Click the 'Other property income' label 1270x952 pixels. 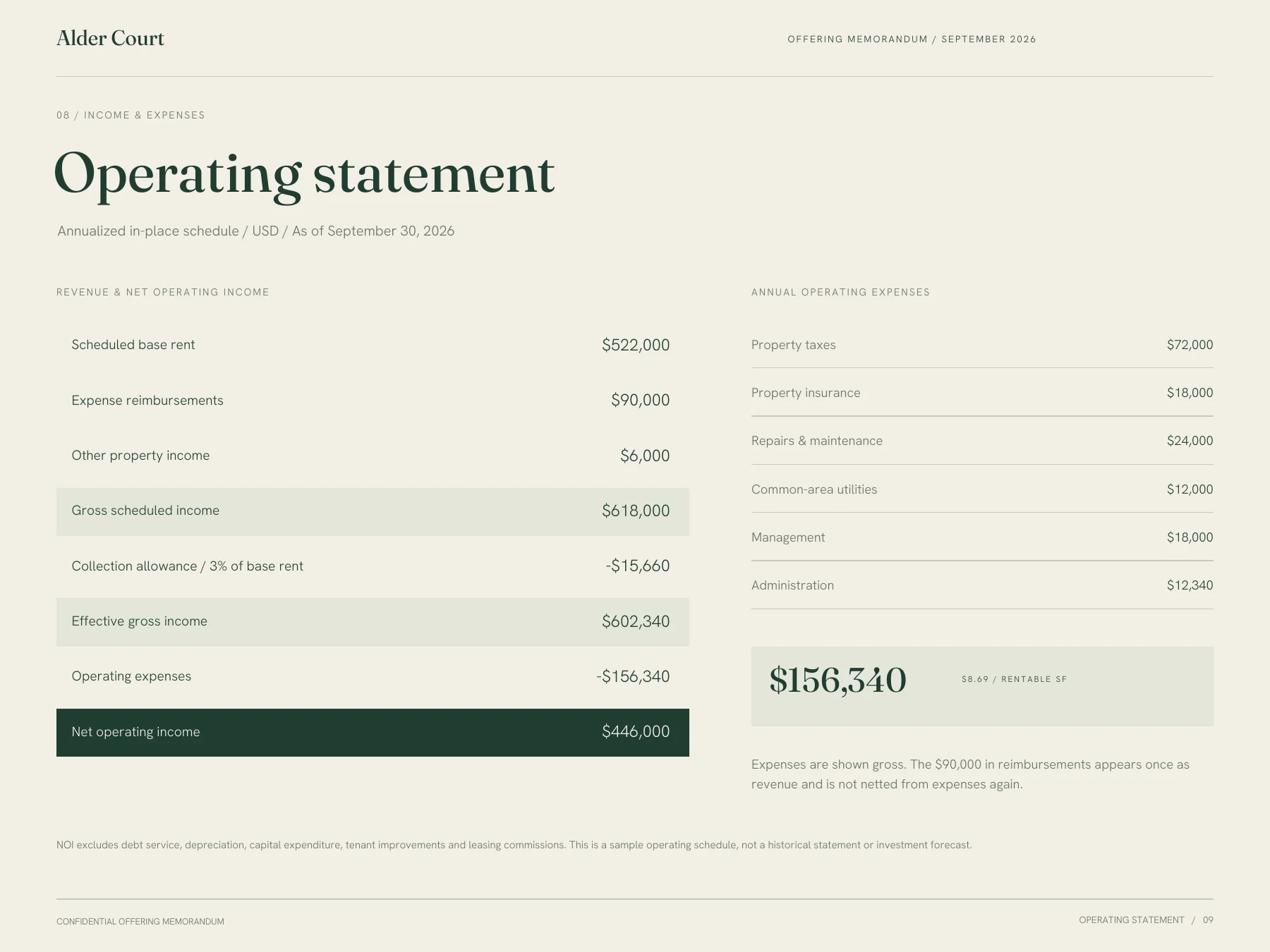[140, 456]
